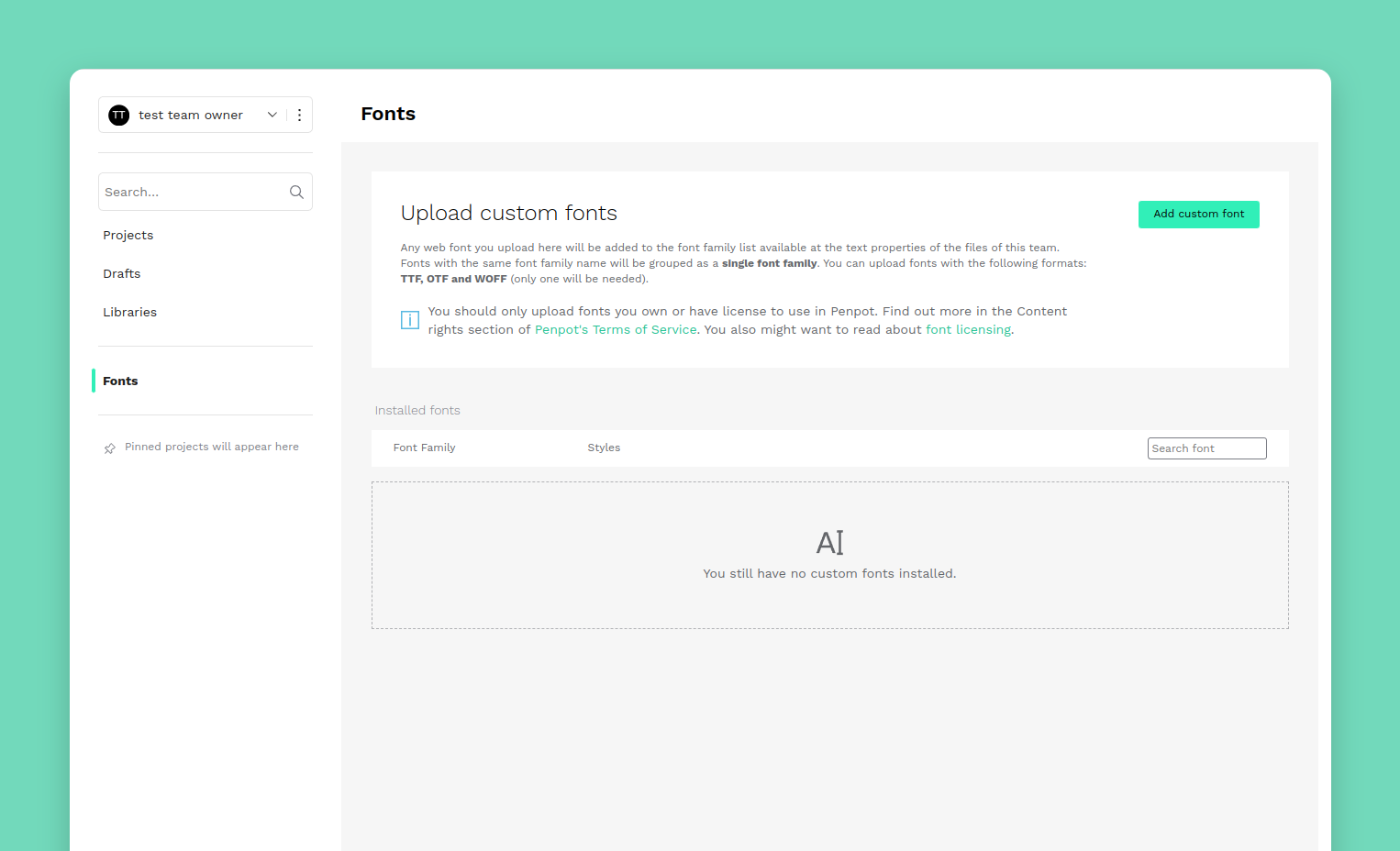Open Projects in the sidebar

128,236
